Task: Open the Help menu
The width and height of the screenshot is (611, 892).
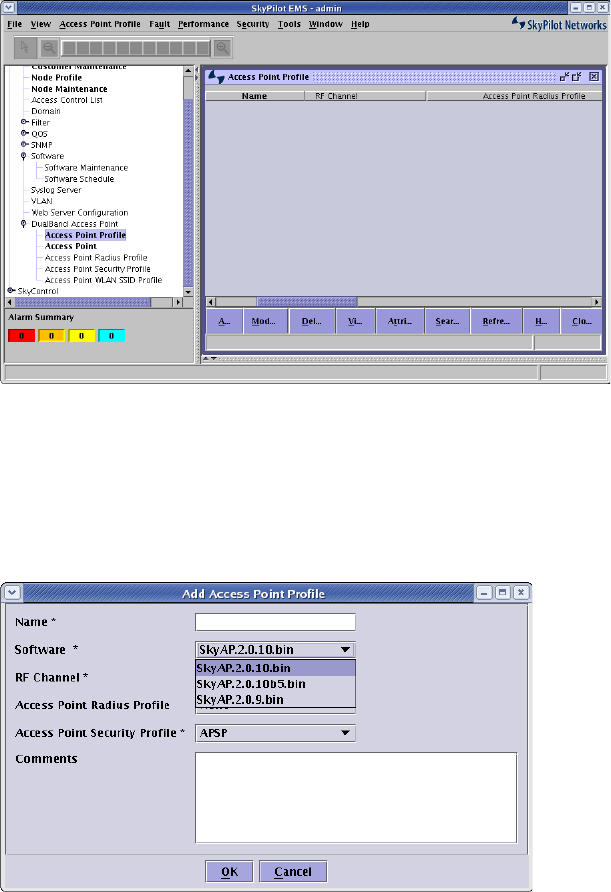Action: tap(360, 24)
